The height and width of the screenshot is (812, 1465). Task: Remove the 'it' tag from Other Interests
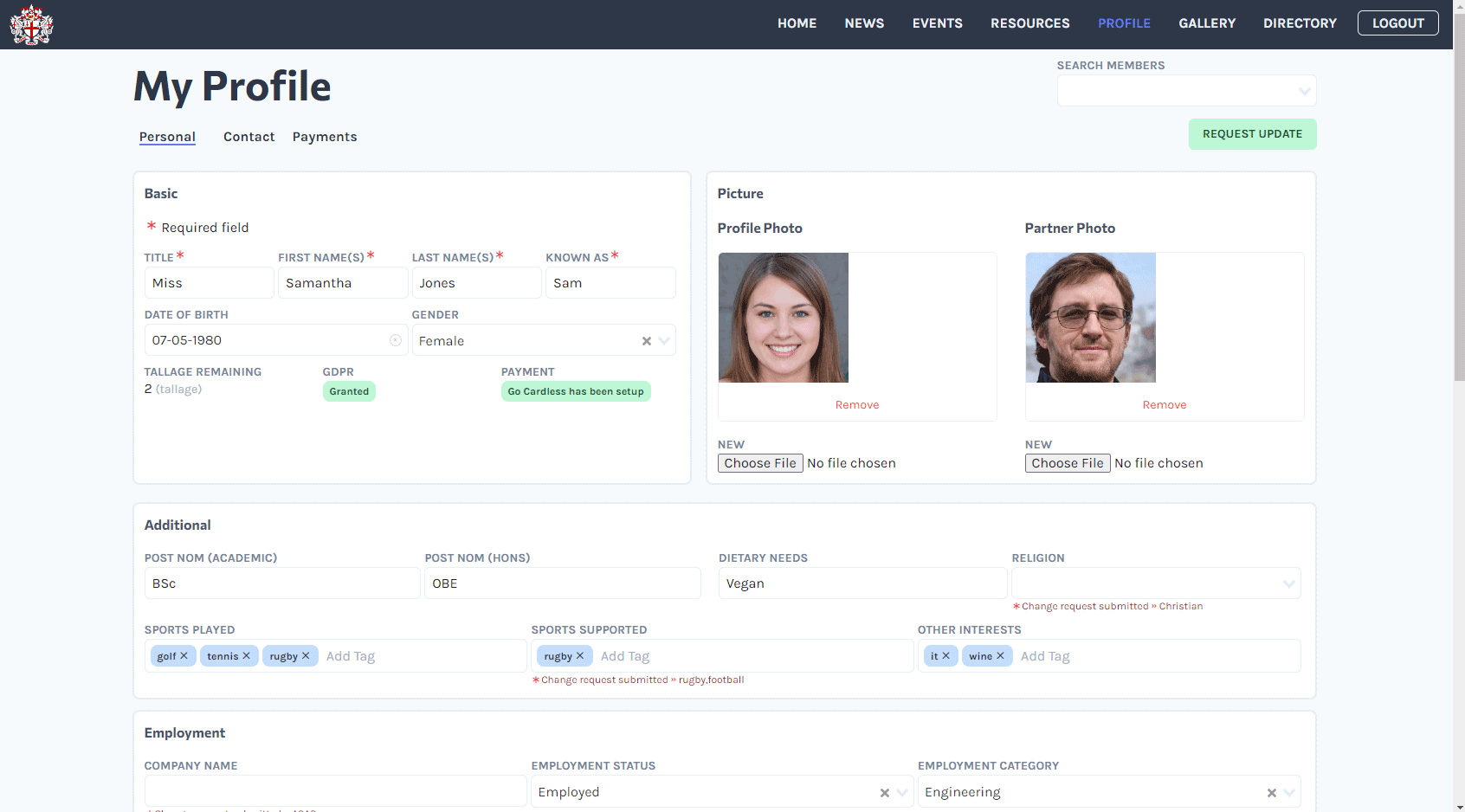(945, 656)
